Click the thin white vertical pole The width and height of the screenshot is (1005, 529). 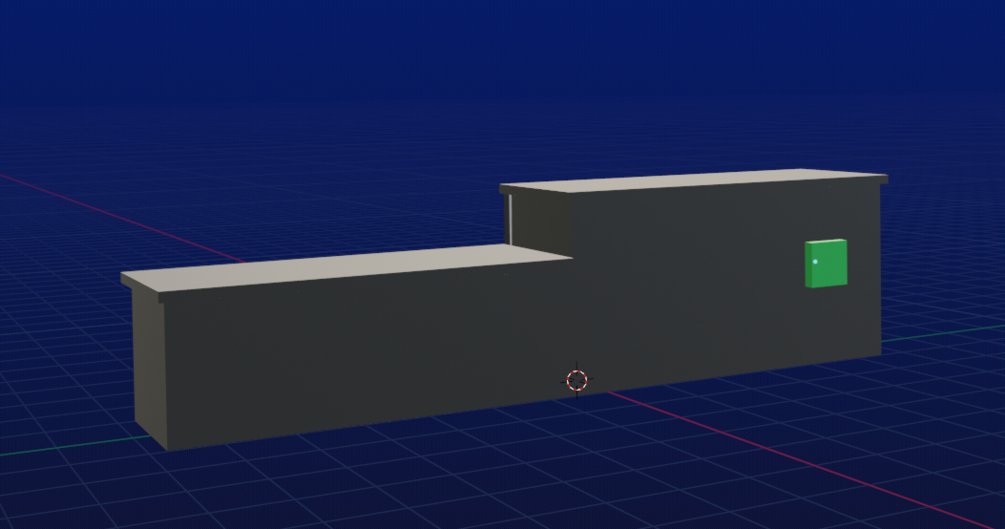(510, 219)
